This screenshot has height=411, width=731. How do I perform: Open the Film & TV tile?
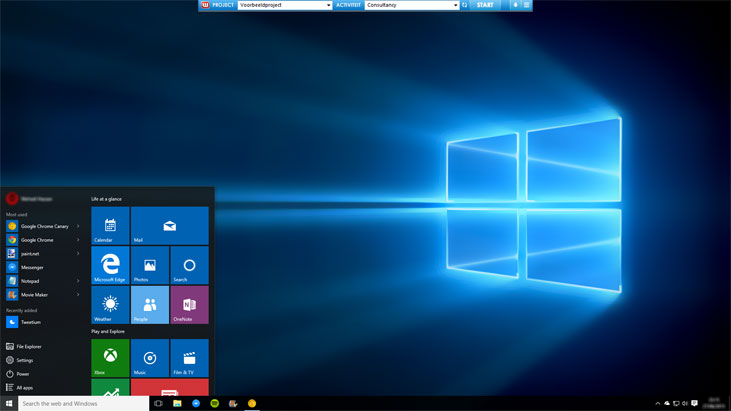[x=189, y=358]
